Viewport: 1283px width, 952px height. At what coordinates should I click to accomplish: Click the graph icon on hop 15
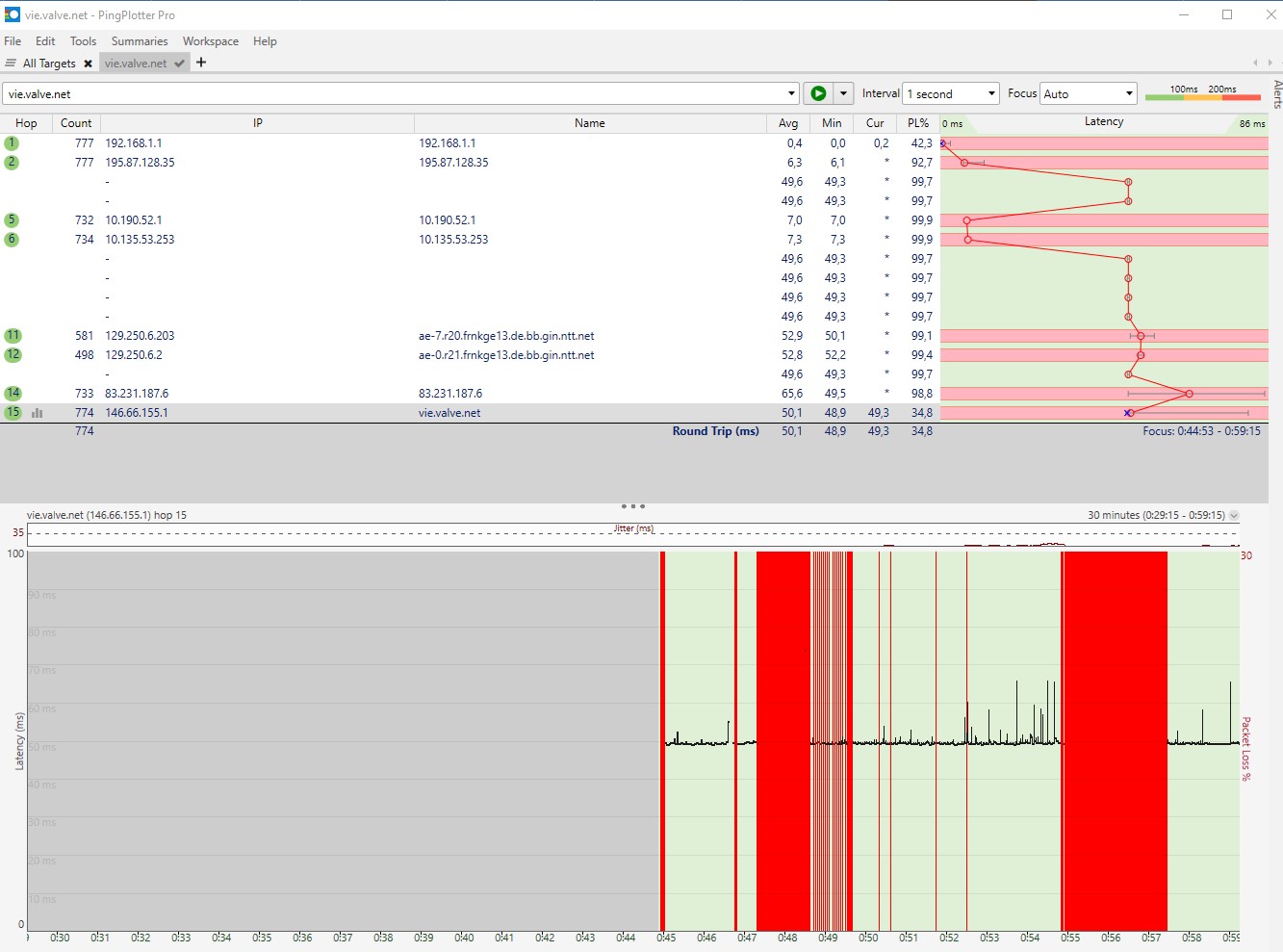tap(38, 413)
